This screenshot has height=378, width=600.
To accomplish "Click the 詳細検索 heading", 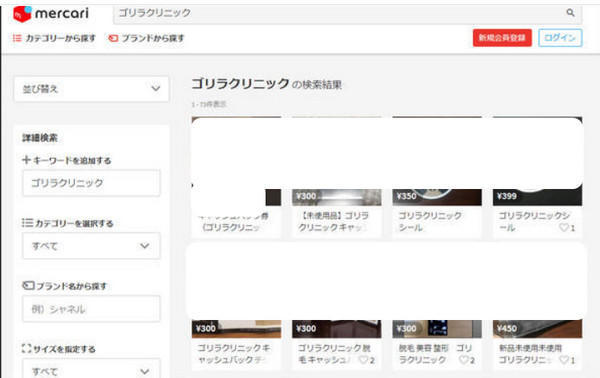I will click(40, 138).
